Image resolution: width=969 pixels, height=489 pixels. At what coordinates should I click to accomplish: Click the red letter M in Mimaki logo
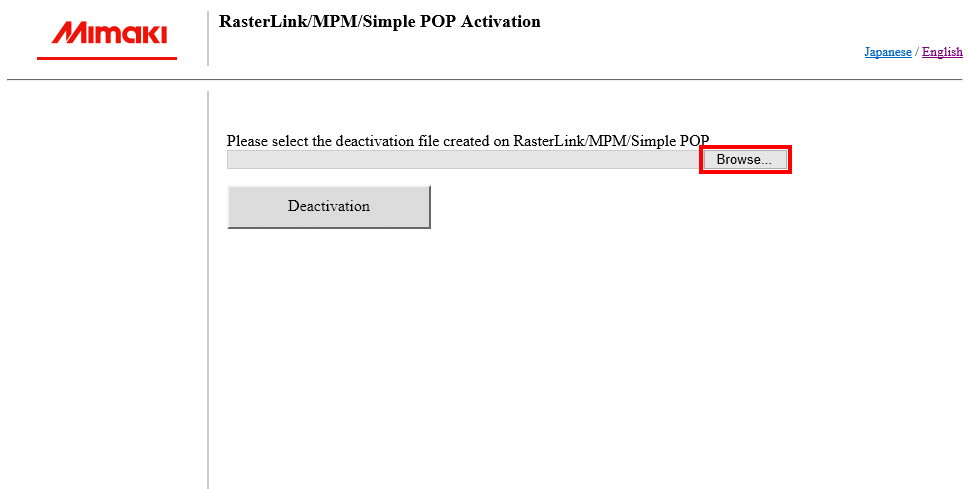[x=66, y=34]
